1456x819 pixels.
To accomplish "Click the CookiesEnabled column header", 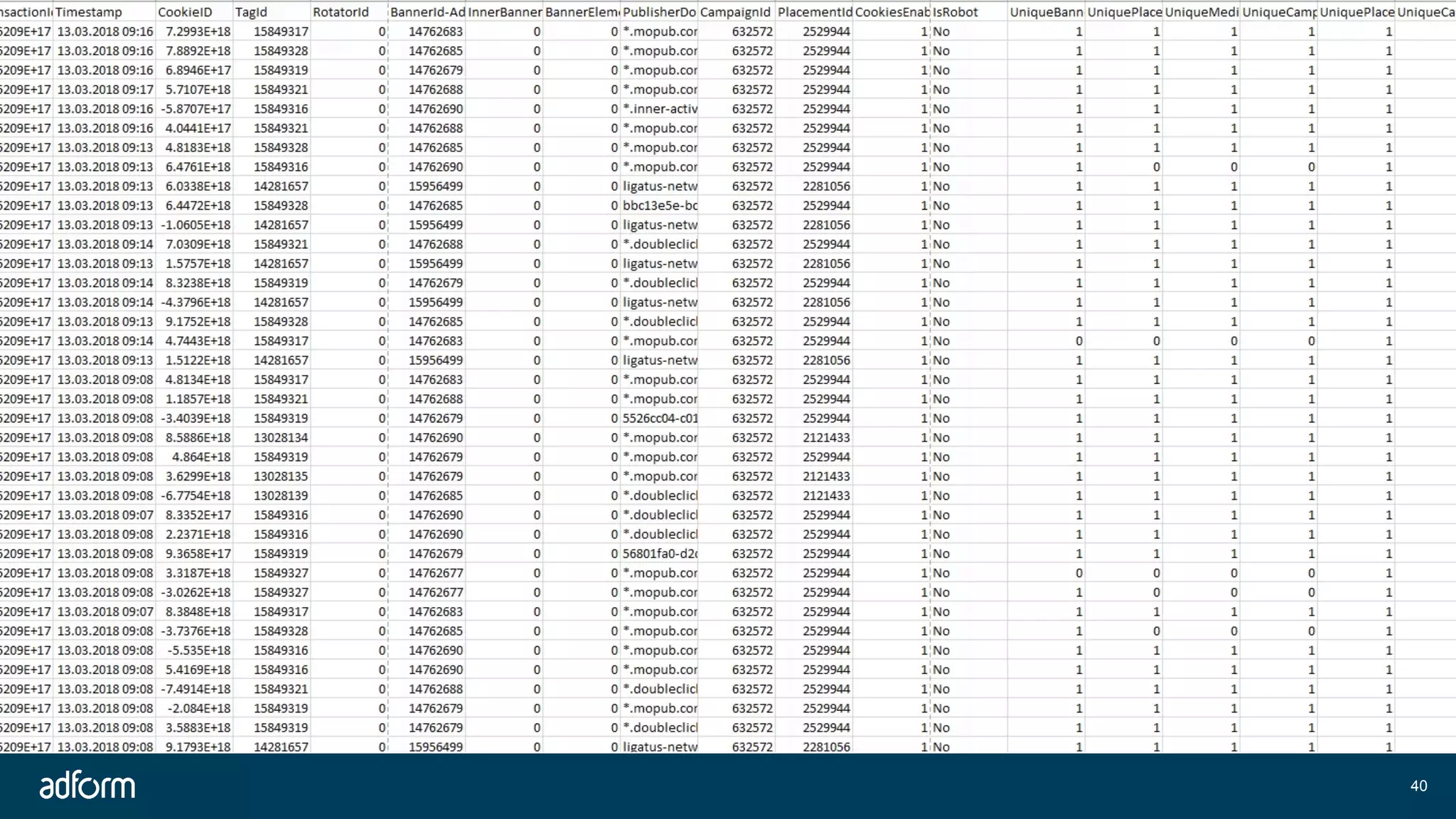I will click(892, 12).
